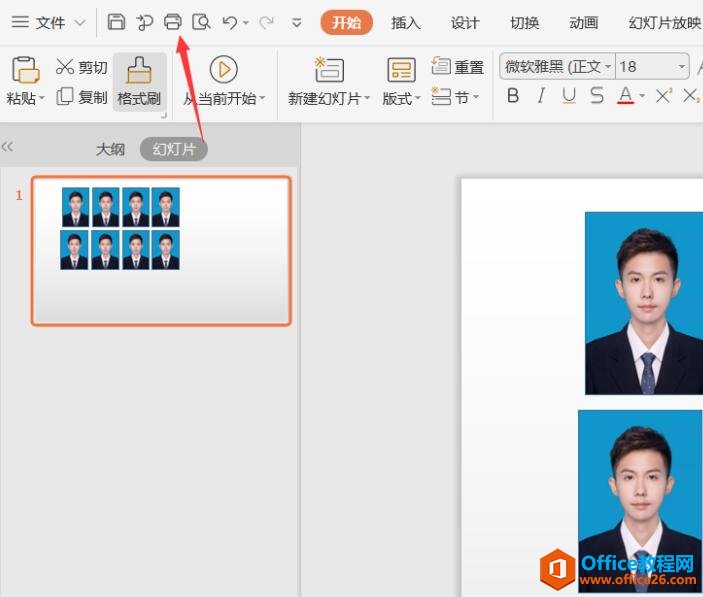Select slide 1 thumbnail in the panel
This screenshot has width=703, height=597.
[x=161, y=251]
